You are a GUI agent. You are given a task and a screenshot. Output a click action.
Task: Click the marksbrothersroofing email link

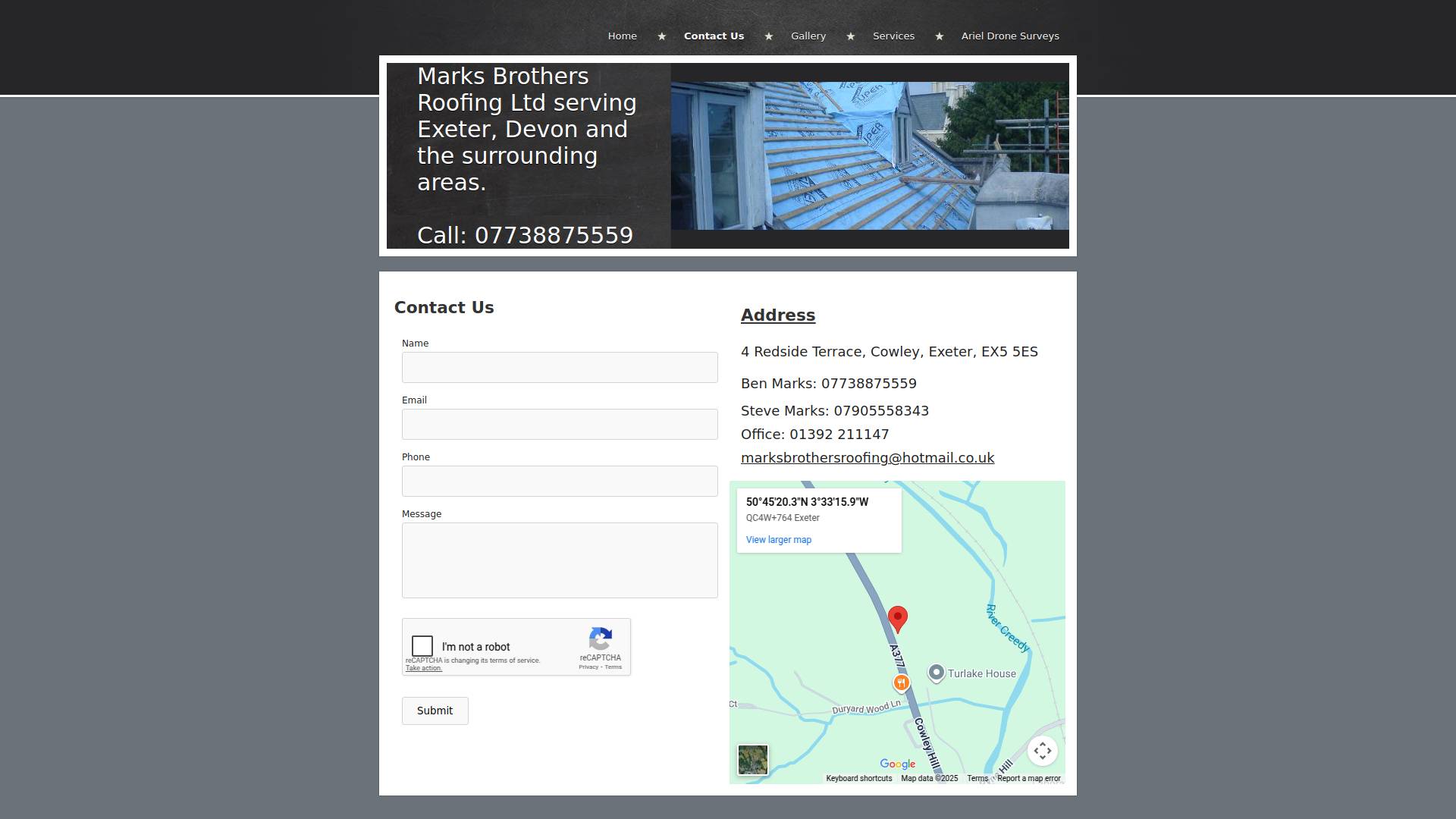click(x=868, y=458)
